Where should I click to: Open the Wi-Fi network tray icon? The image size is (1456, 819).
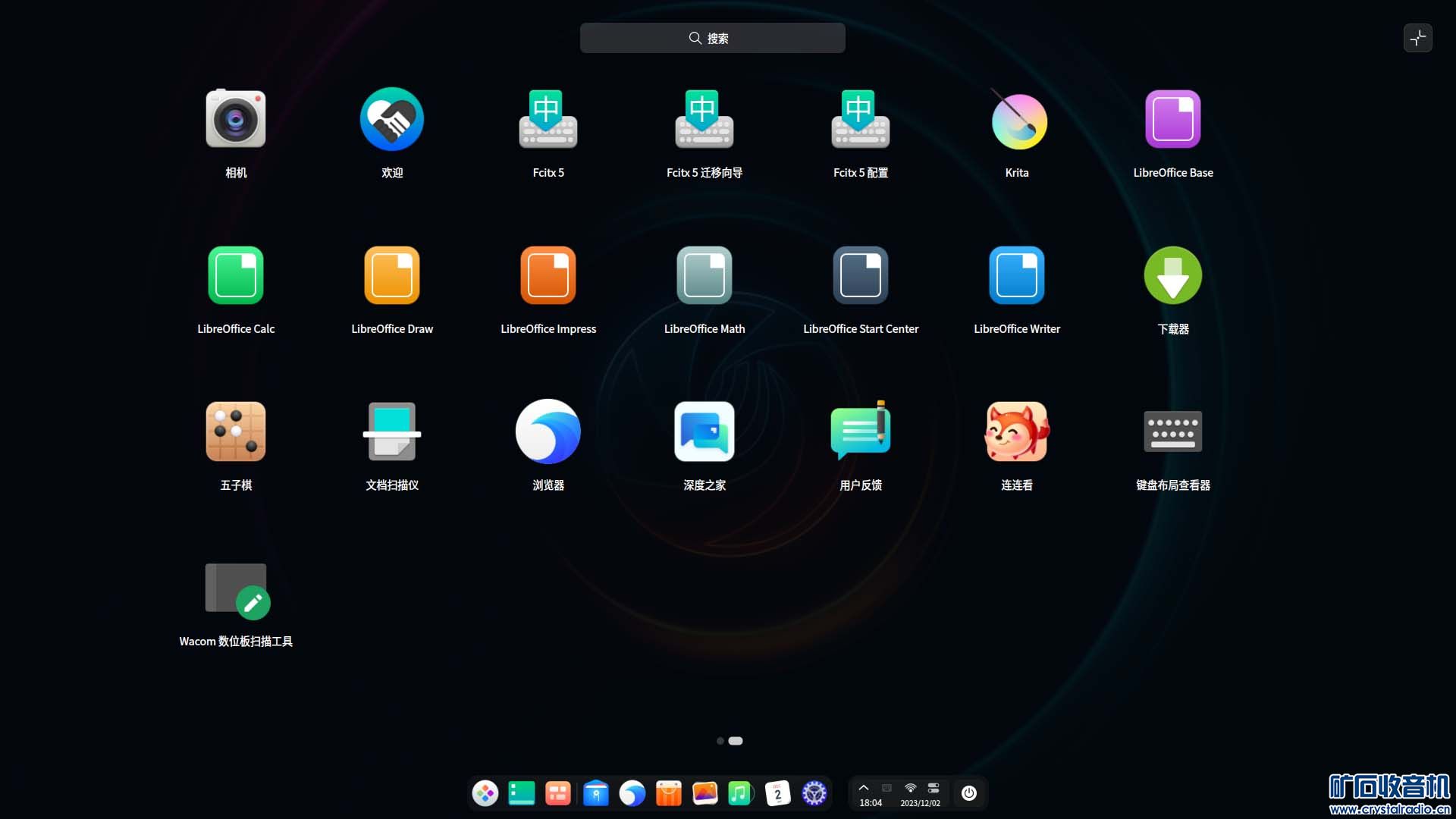pos(910,788)
